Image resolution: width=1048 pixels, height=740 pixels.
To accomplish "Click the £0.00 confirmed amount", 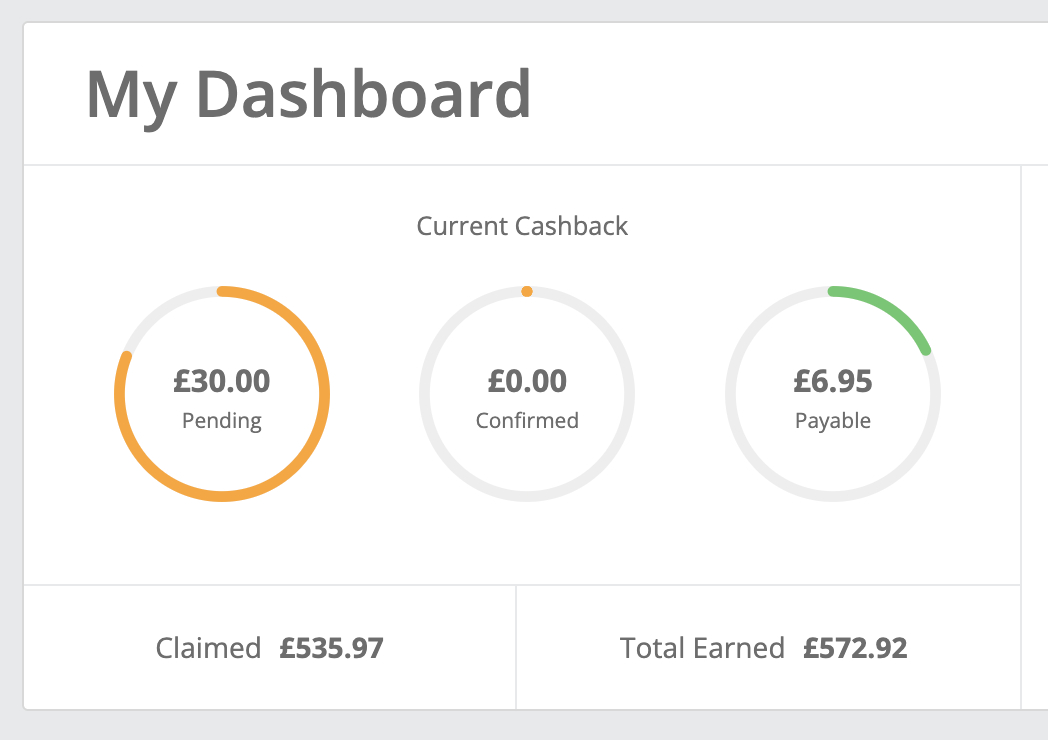I will tap(527, 381).
